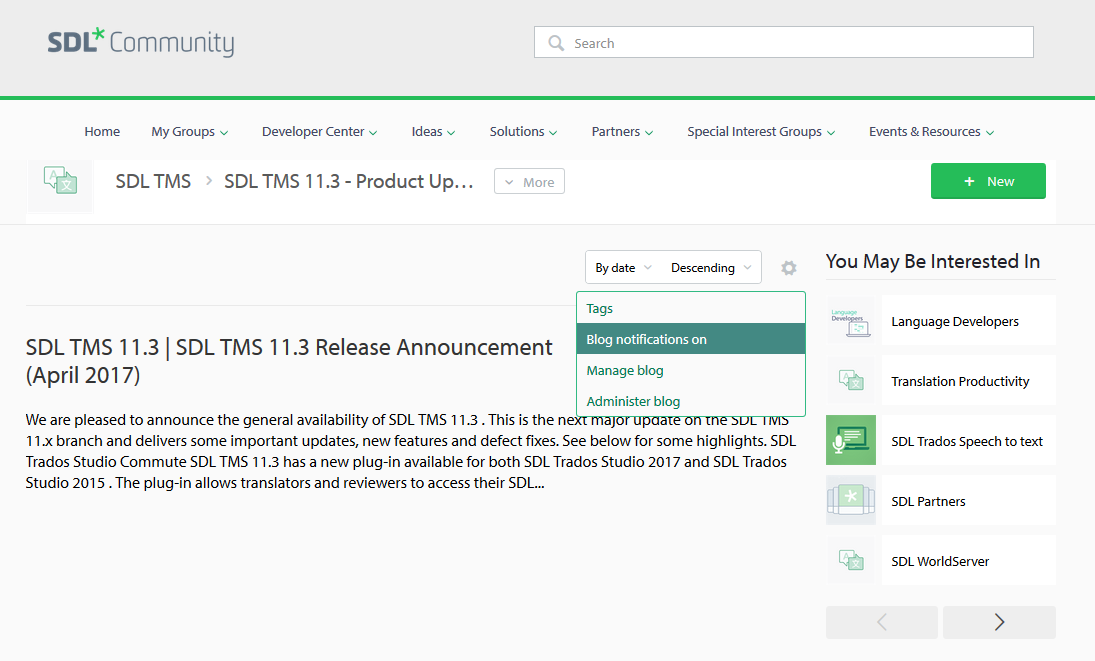Expand the My Groups menu

190,131
